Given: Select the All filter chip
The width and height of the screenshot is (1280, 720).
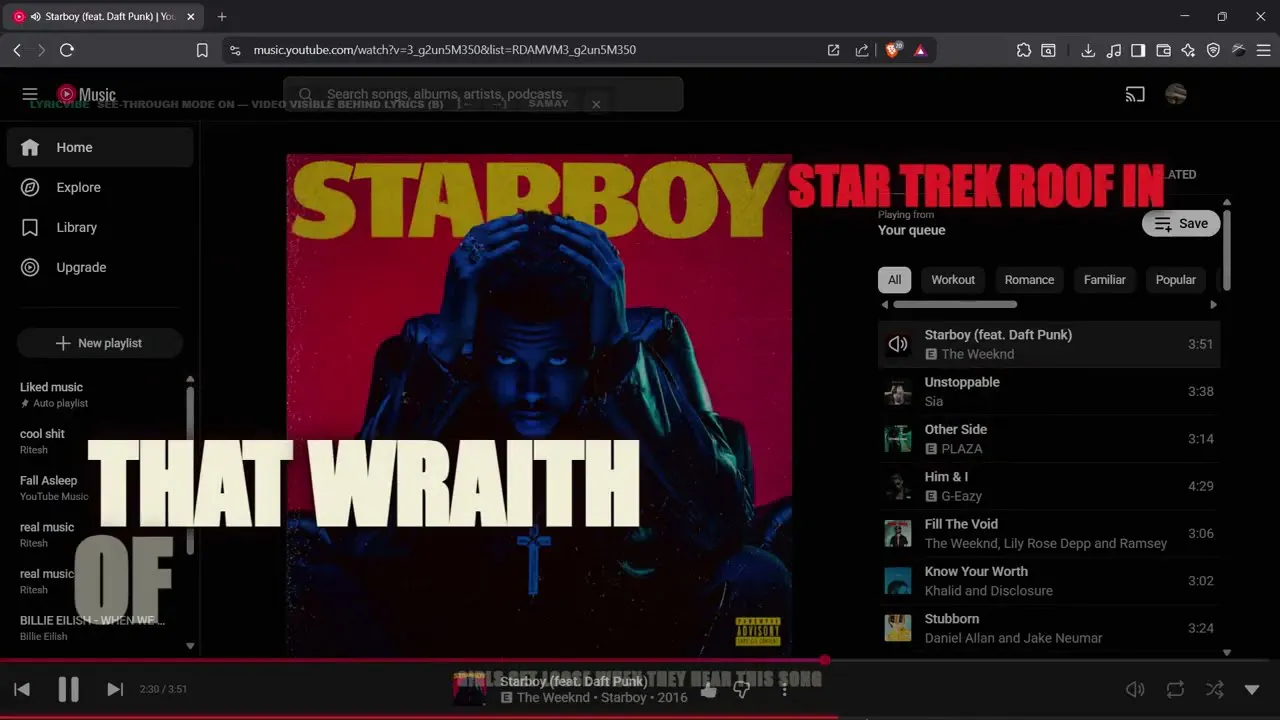Looking at the screenshot, I should tap(894, 280).
